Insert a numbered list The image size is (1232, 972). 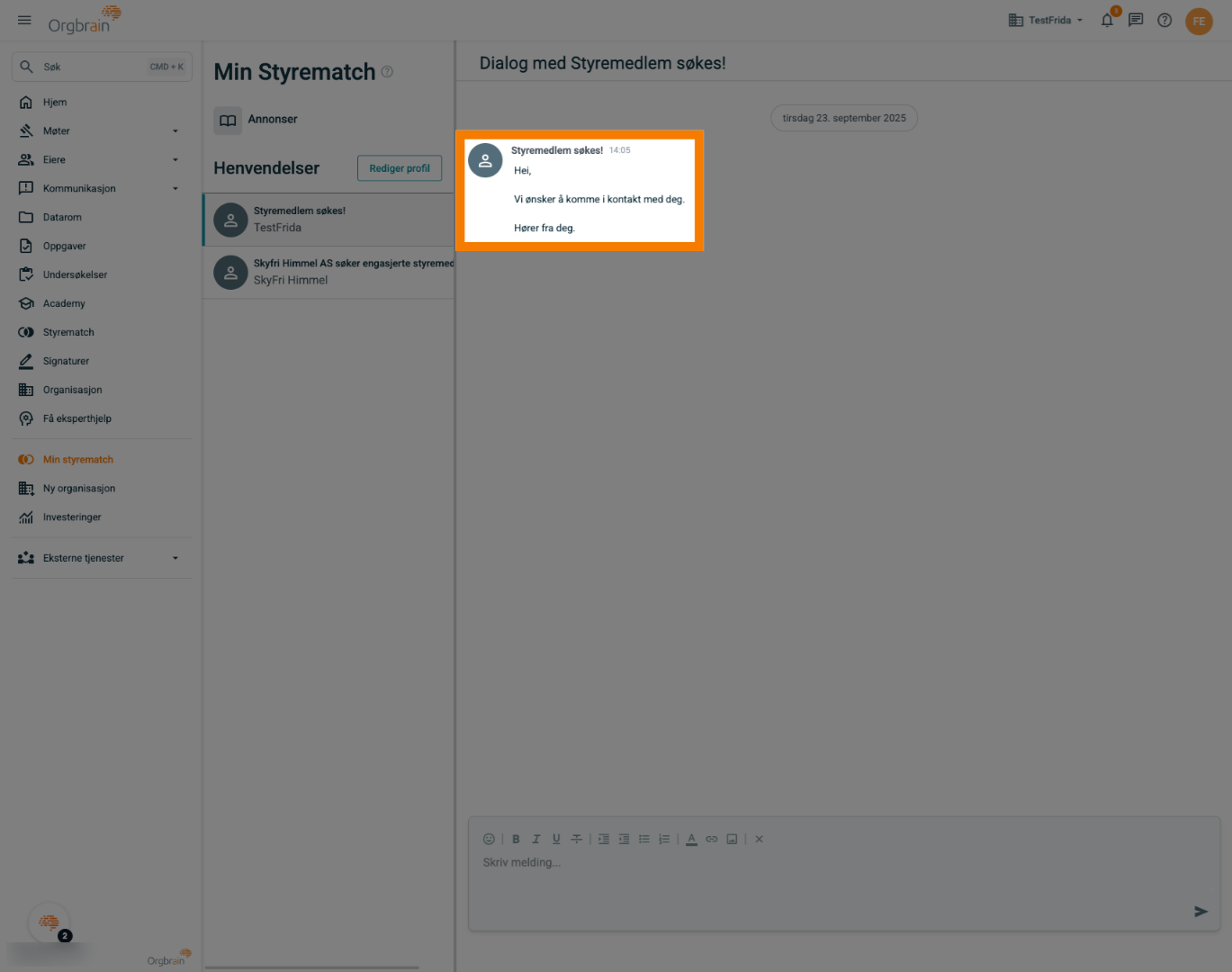[x=664, y=839]
